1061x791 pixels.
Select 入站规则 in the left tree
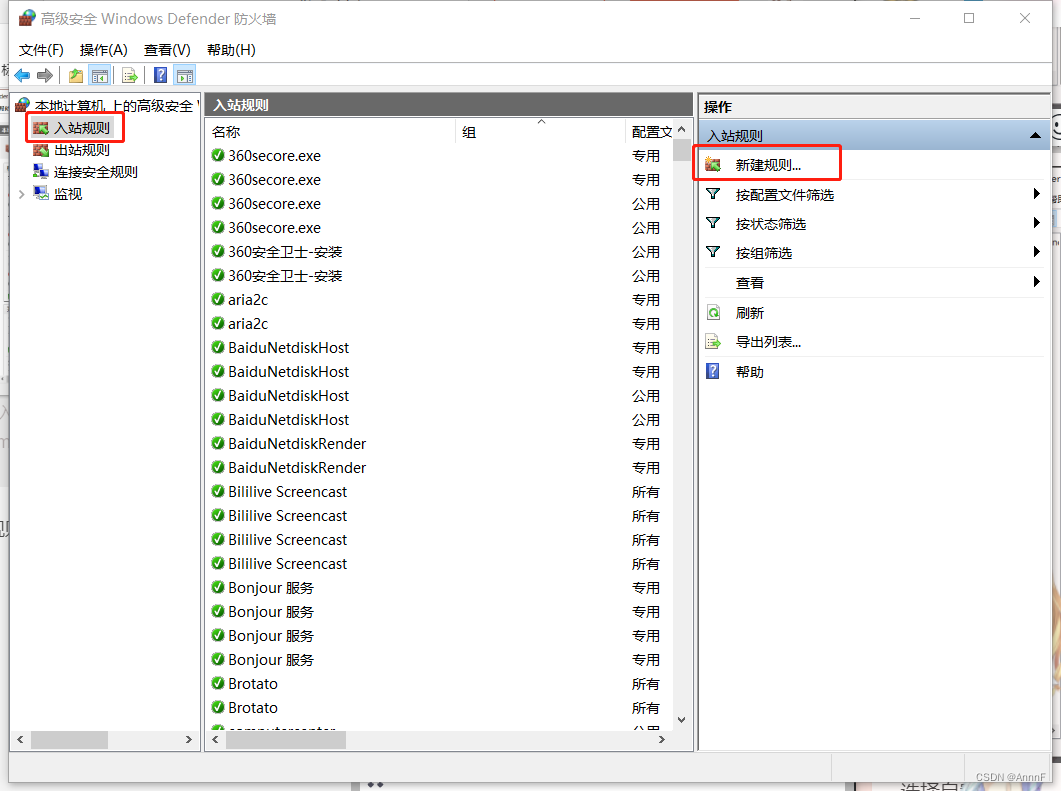82,128
